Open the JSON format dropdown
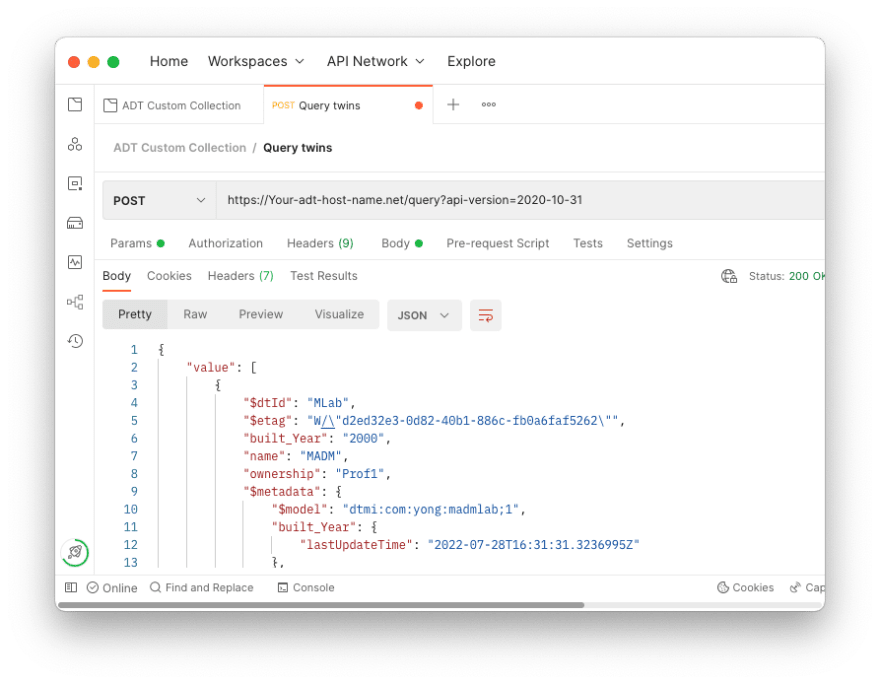Screen dimensions: 880x684 [424, 315]
